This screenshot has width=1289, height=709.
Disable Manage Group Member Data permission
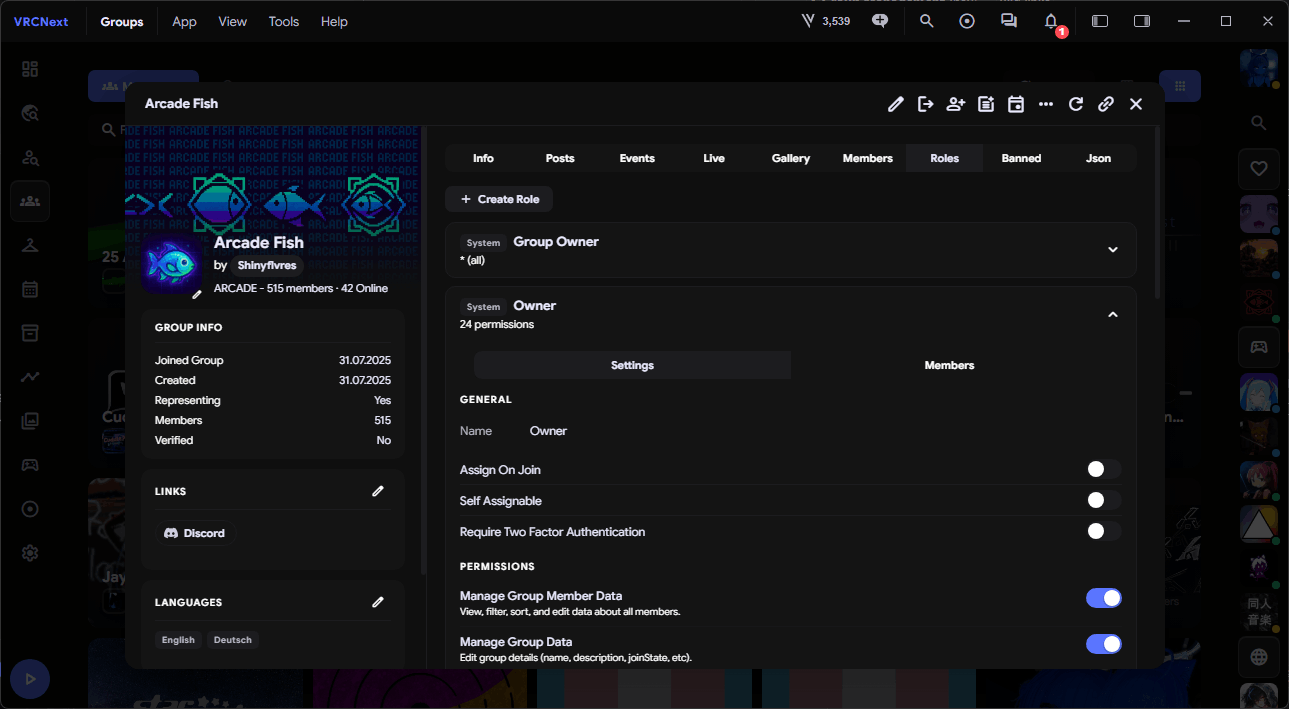[1104, 598]
